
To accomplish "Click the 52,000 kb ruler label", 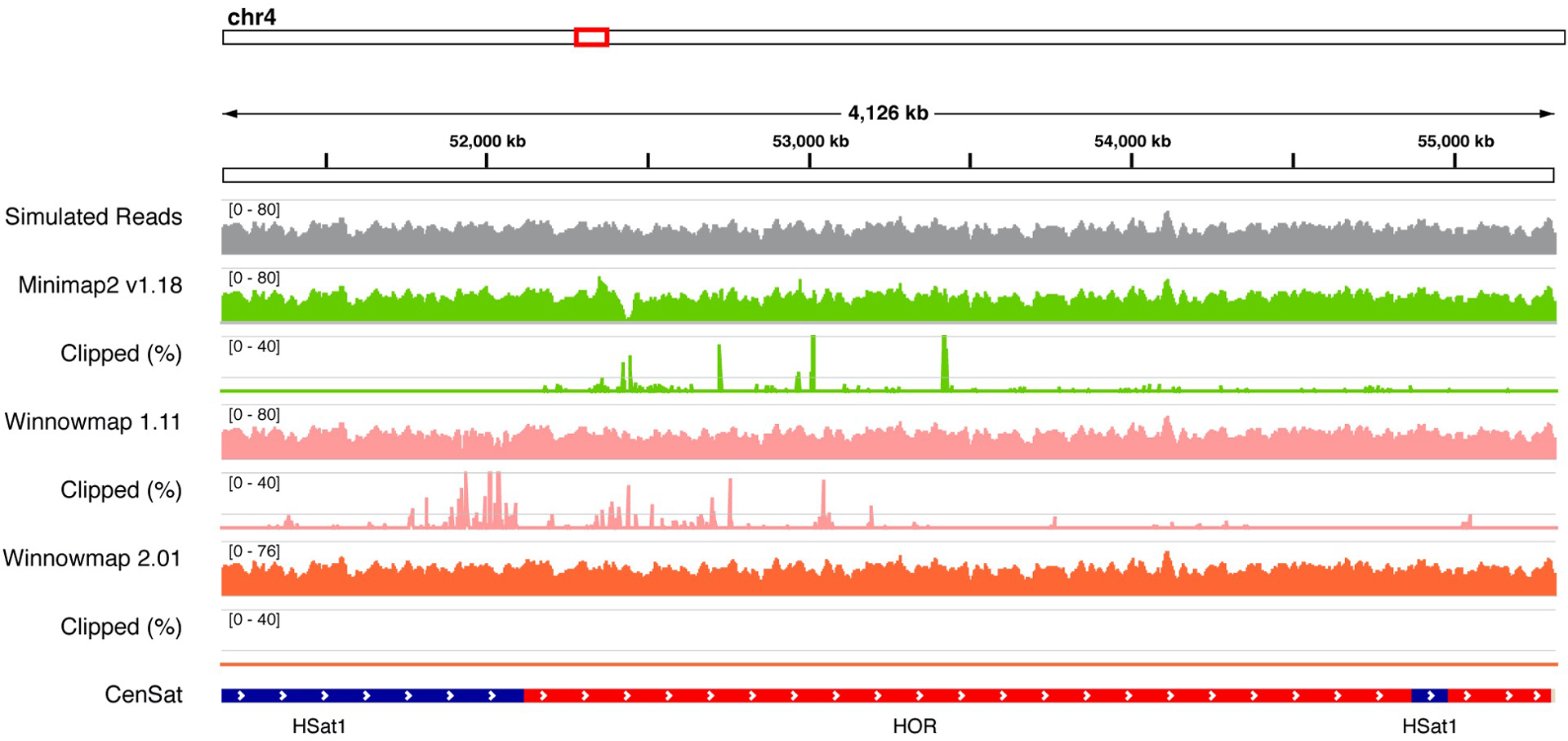I will click(x=488, y=141).
